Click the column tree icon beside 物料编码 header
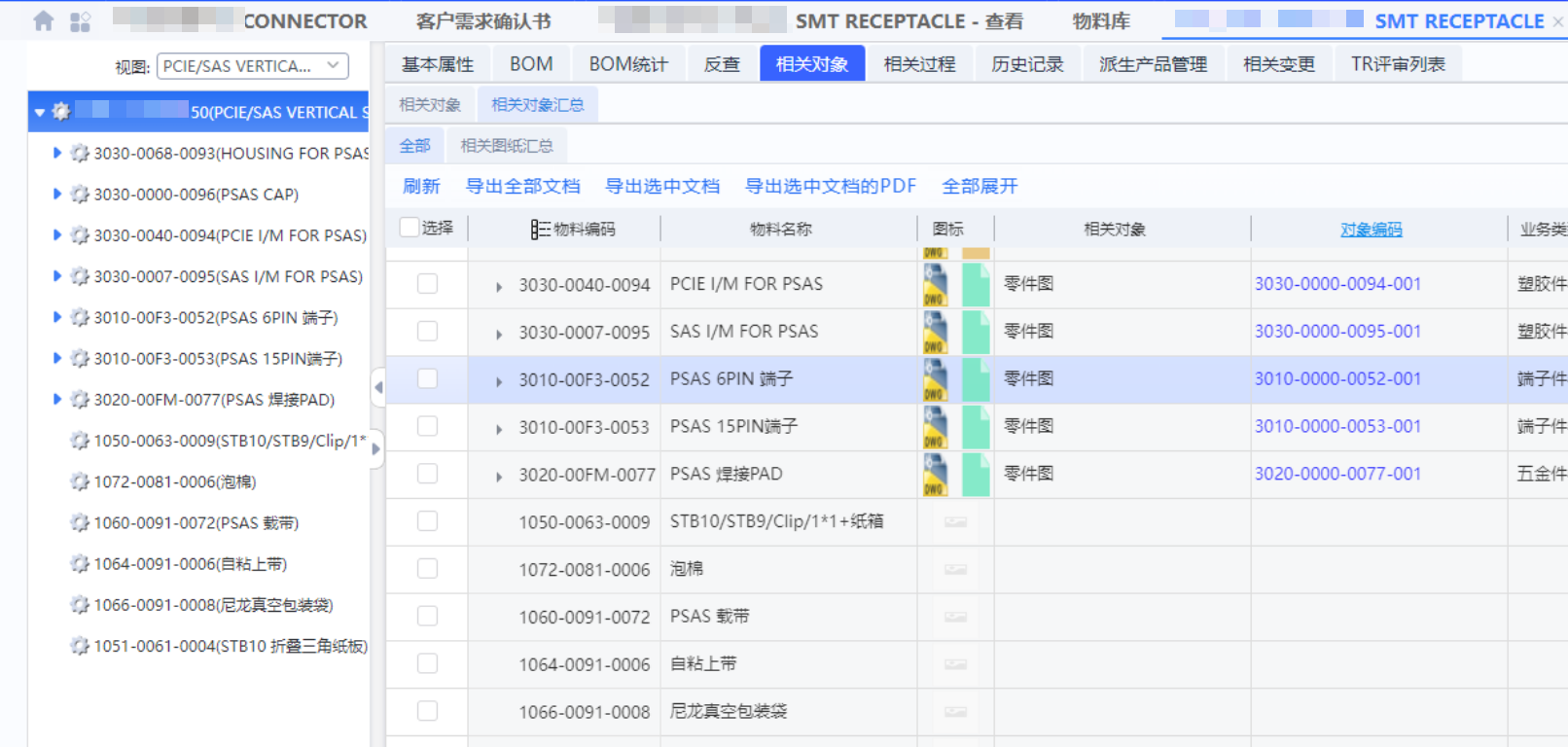1568x747 pixels. pyautogui.click(x=540, y=230)
